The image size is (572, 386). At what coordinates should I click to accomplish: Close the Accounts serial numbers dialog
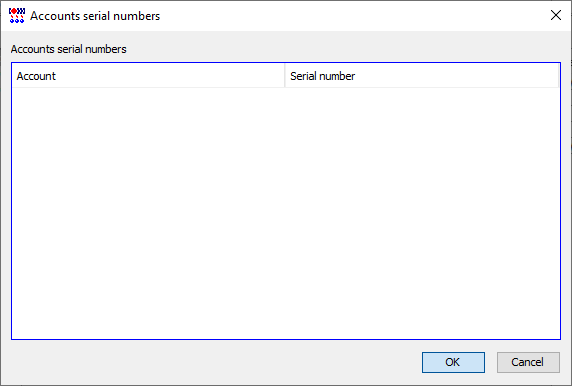click(556, 15)
